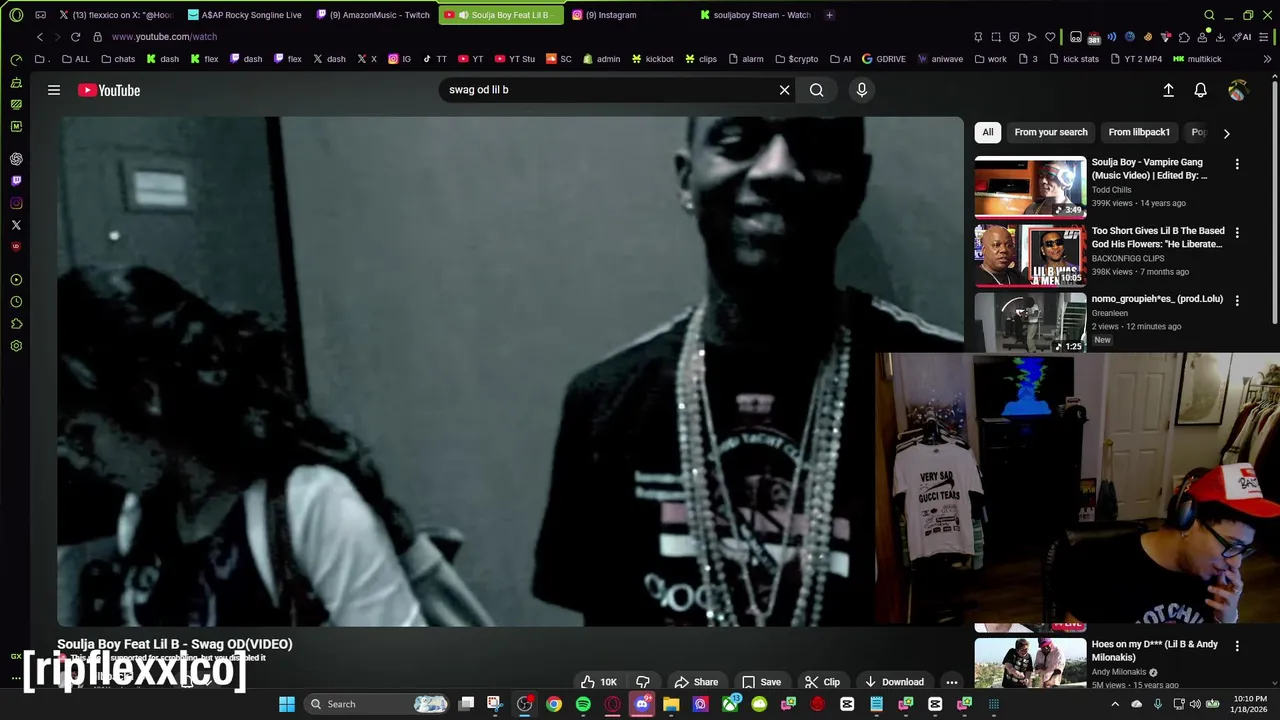This screenshot has height=720, width=1280.
Task: Click the tab search icon in title bar
Action: coord(1209,15)
